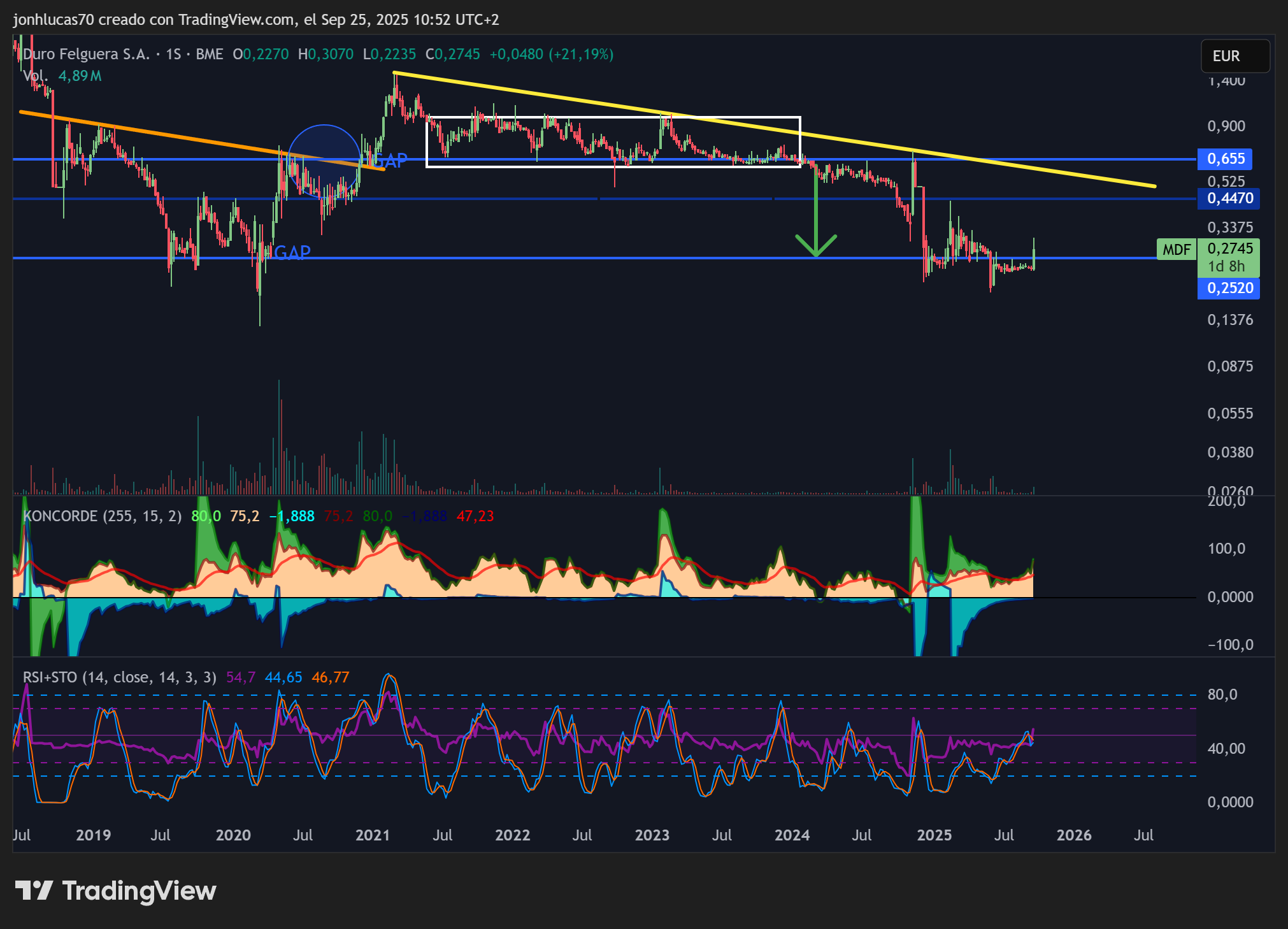Click the 2025 time axis marker
Screen dimensions: 1288x929
tap(934, 835)
